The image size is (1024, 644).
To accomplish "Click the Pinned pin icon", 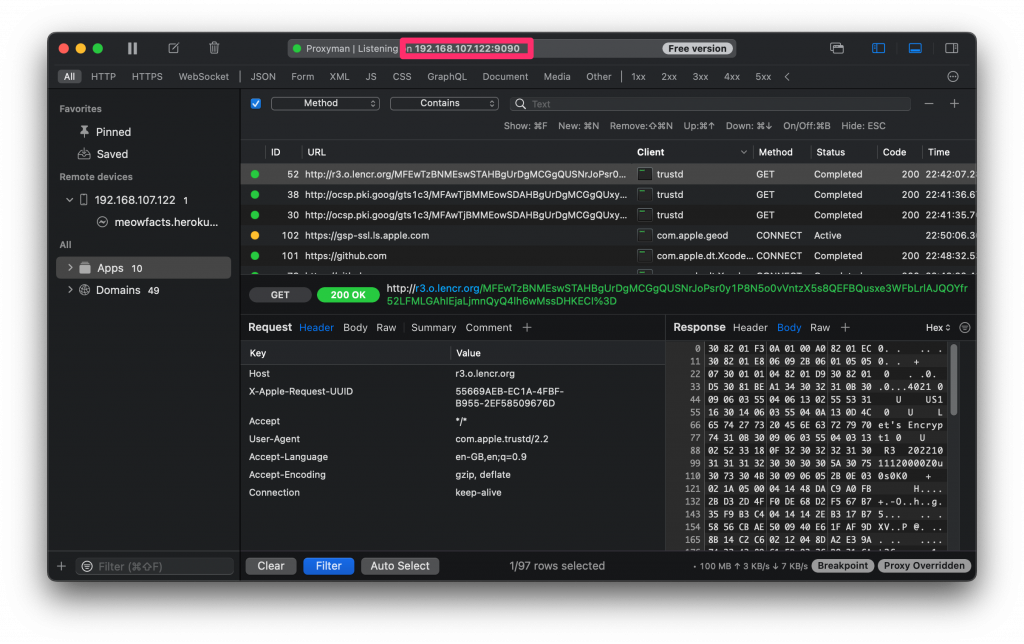I will (x=84, y=131).
